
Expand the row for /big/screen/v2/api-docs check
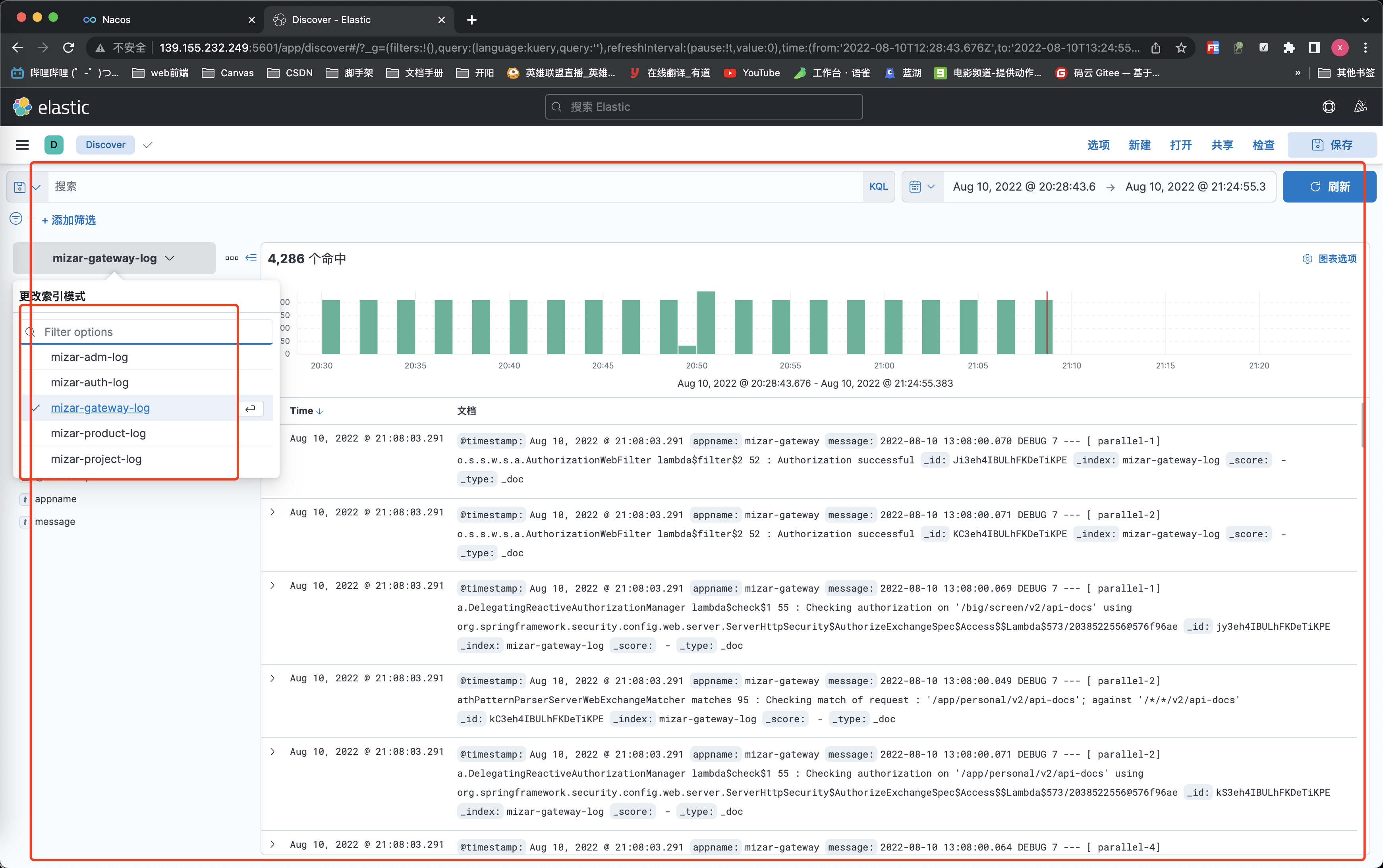click(272, 585)
